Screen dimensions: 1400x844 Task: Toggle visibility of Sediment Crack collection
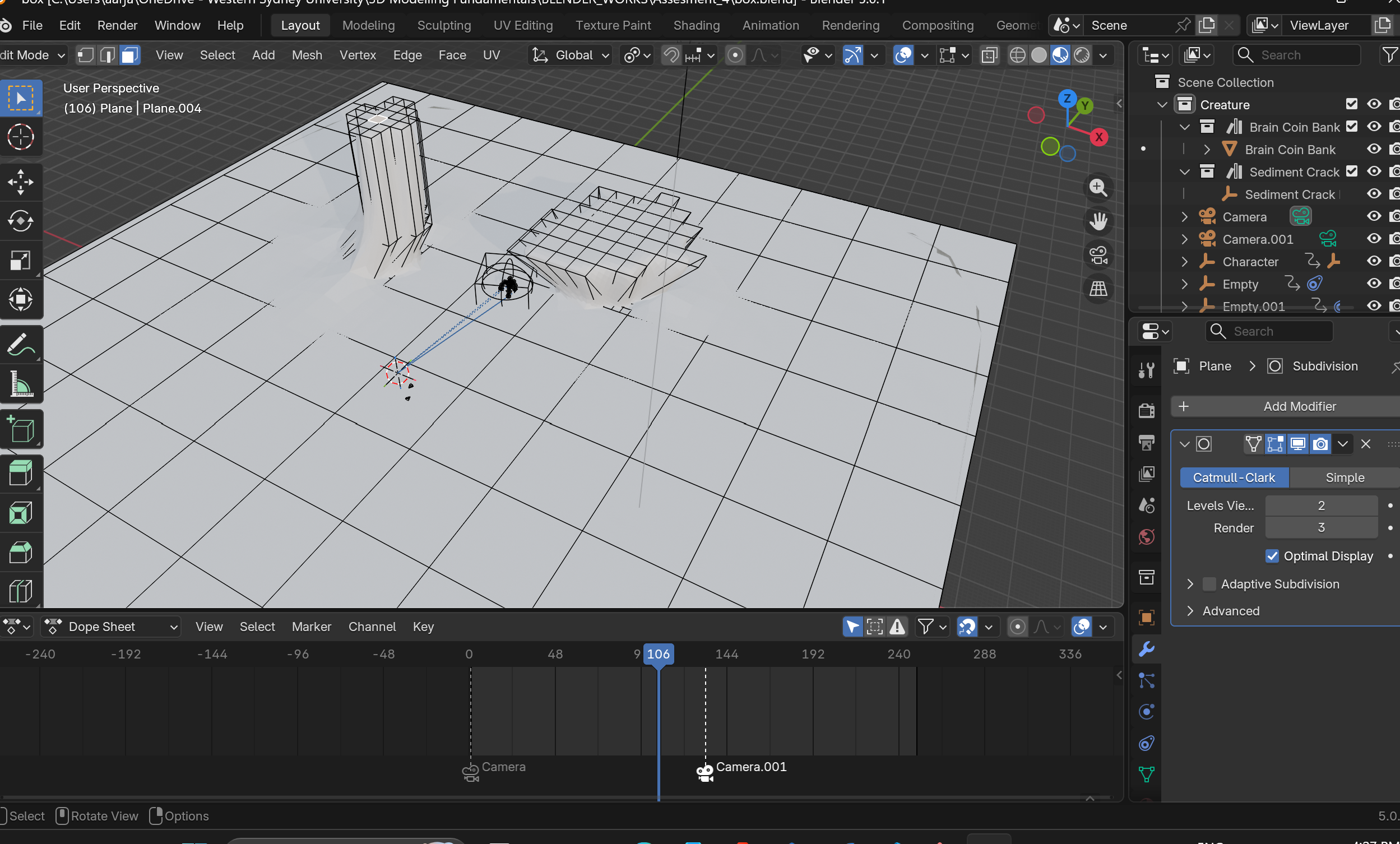[x=1374, y=171]
